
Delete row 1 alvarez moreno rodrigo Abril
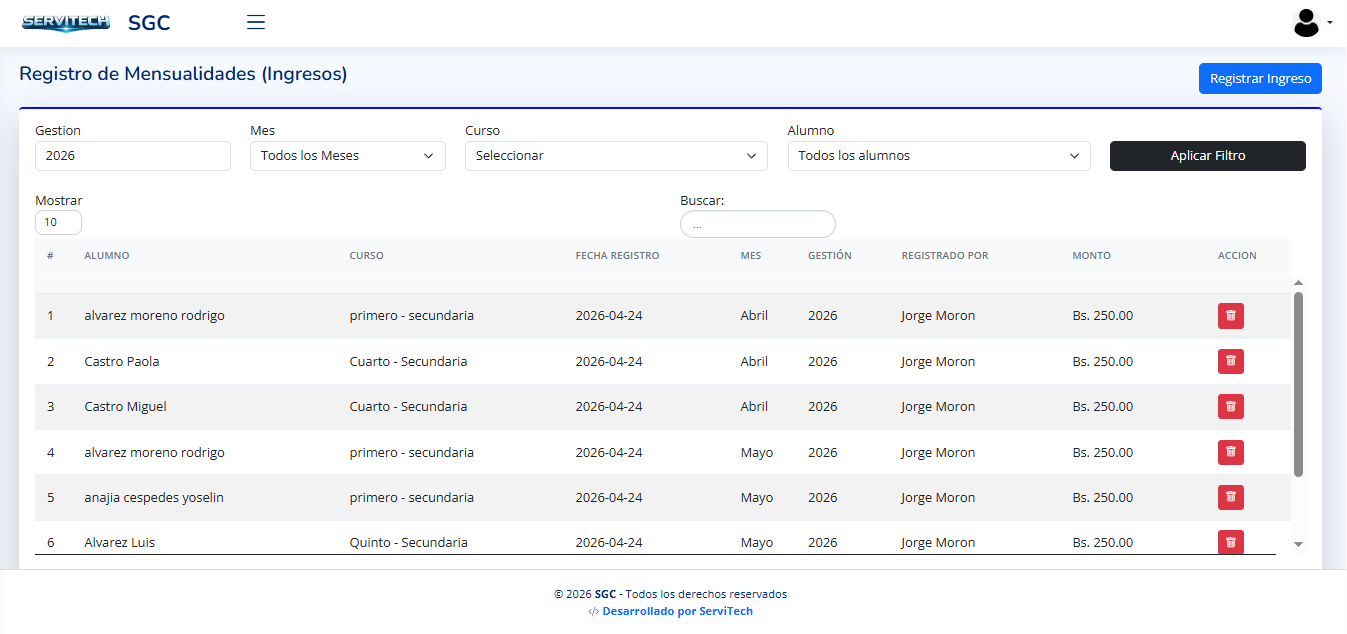pyautogui.click(x=1231, y=316)
